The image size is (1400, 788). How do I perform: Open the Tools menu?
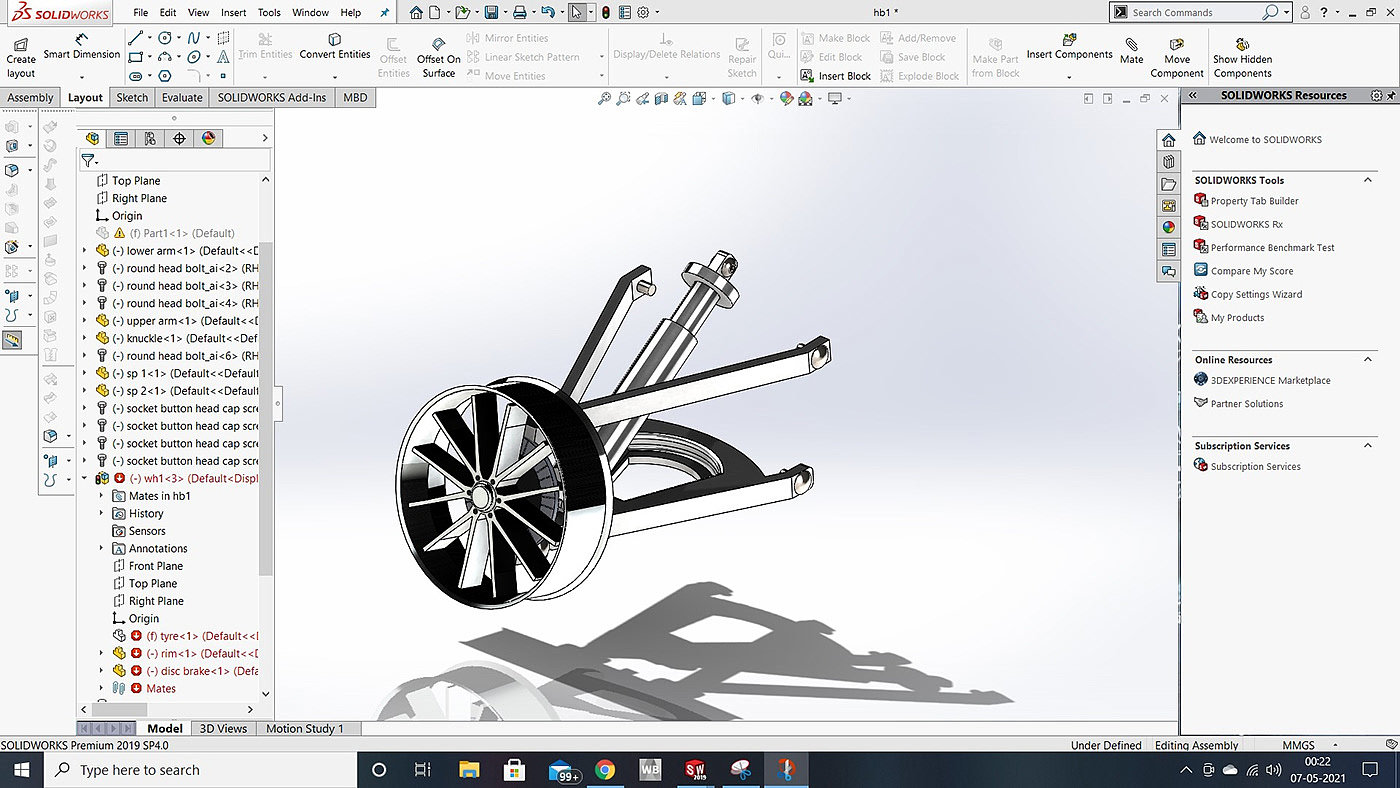pyautogui.click(x=269, y=13)
